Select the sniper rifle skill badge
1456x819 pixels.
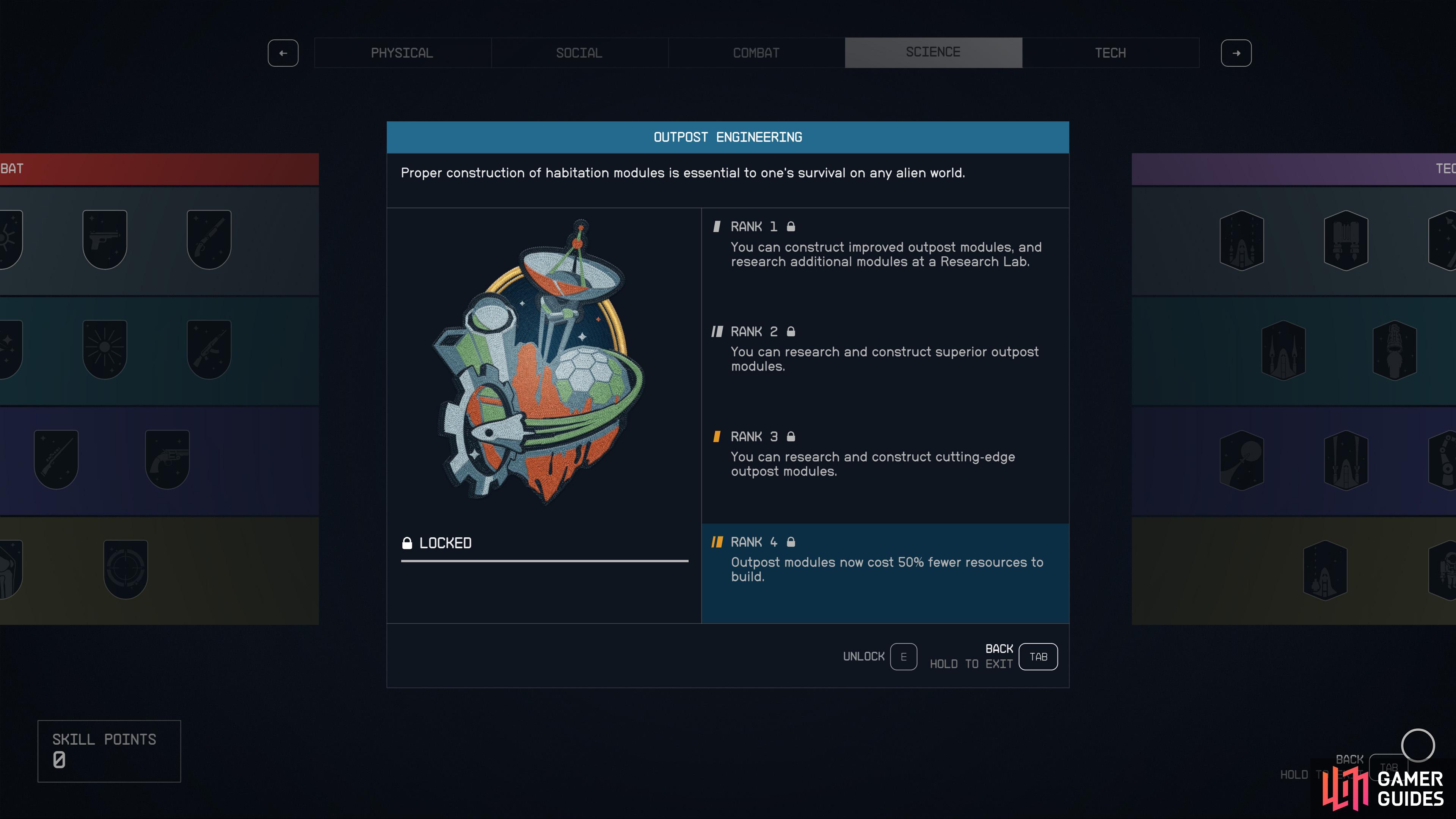click(x=56, y=459)
